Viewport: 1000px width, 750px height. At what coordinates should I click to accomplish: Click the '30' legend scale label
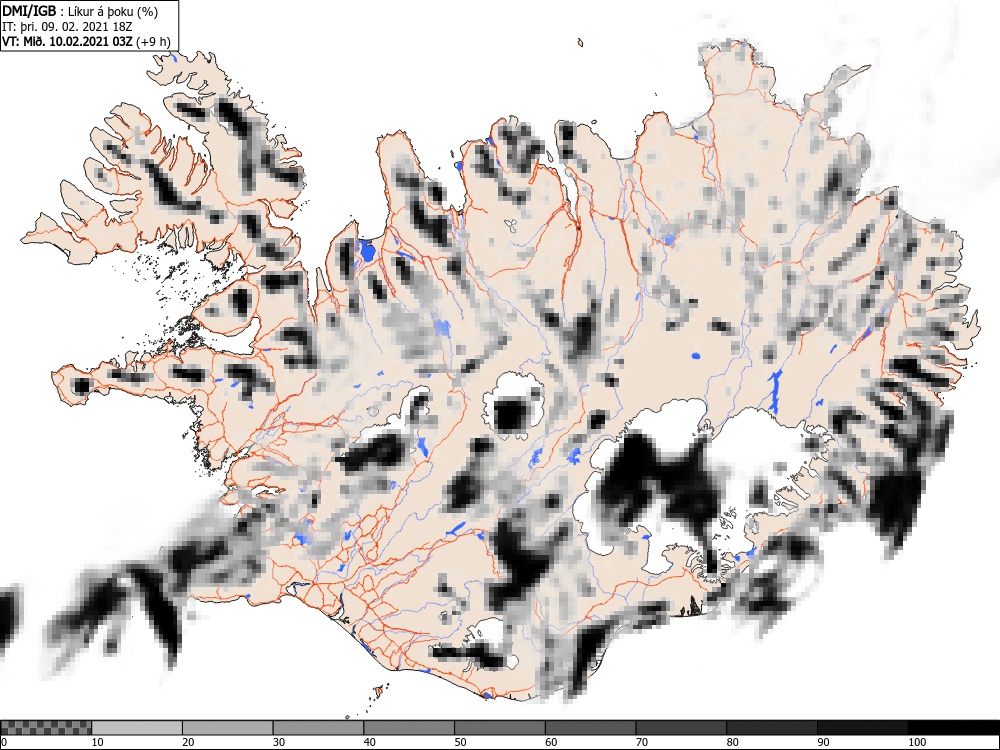(x=279, y=742)
